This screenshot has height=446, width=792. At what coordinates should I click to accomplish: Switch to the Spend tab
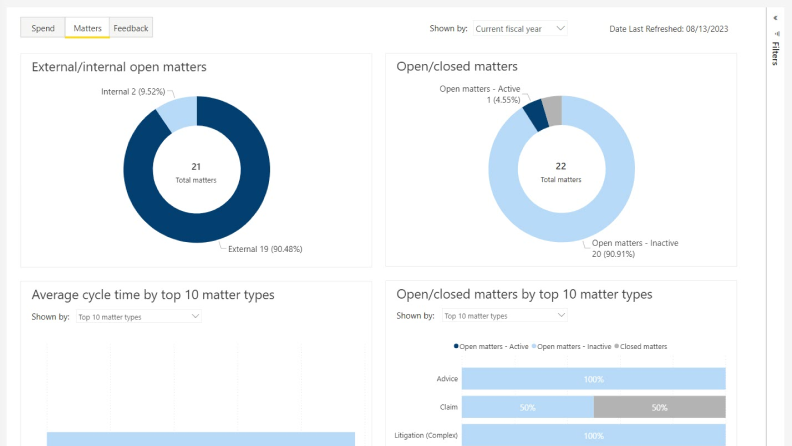(x=43, y=28)
